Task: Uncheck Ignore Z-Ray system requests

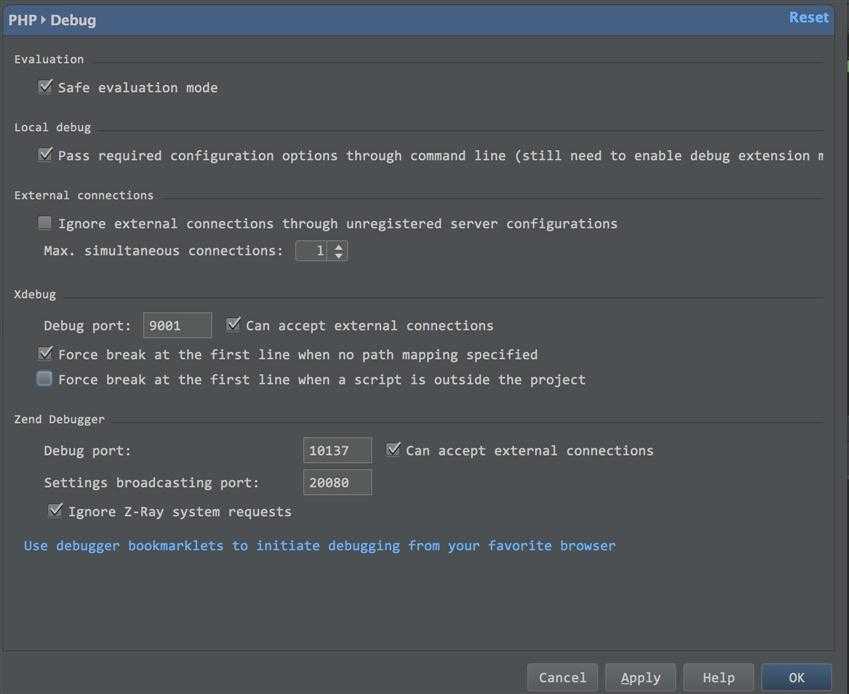Action: [55, 510]
